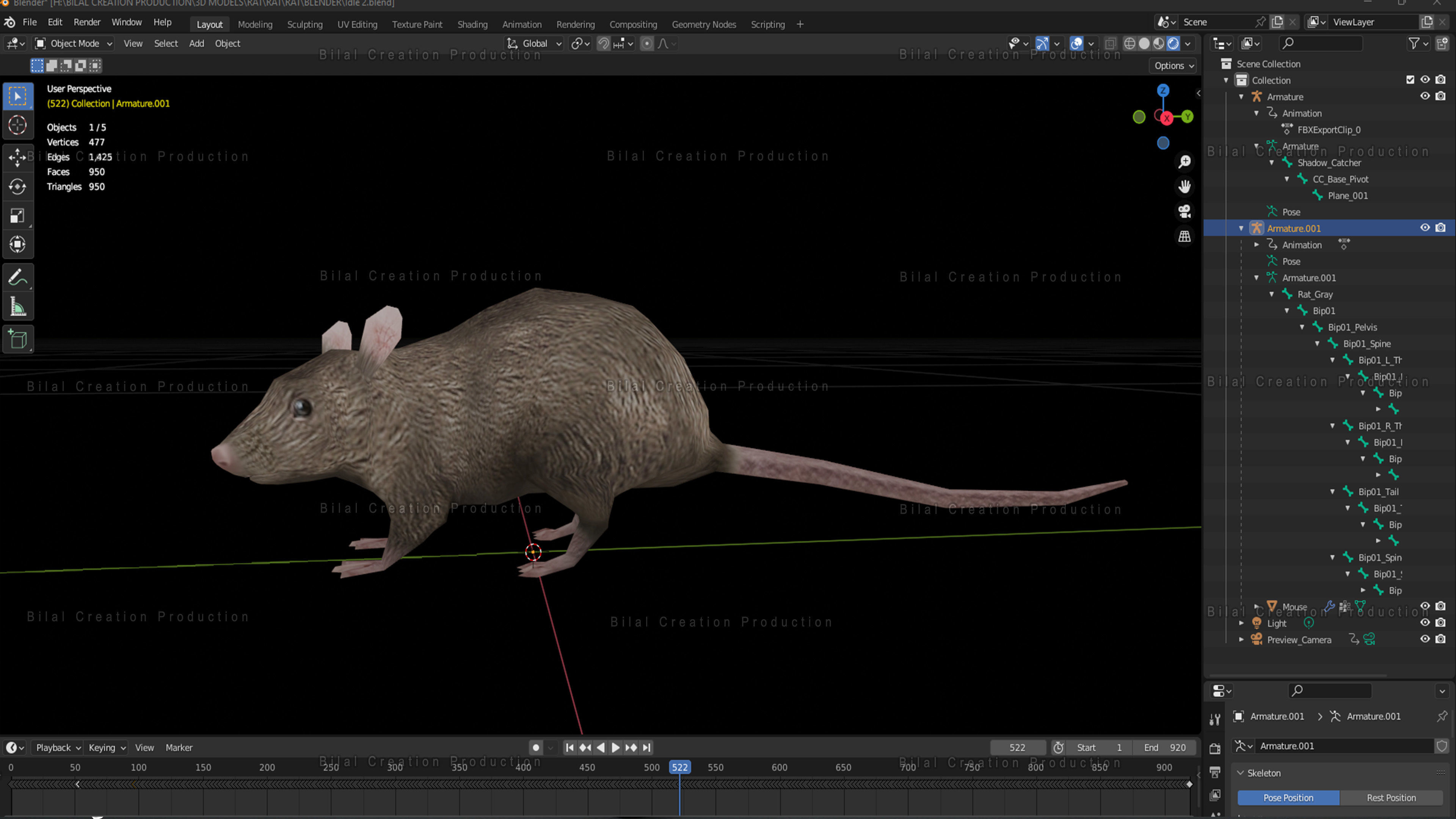The height and width of the screenshot is (819, 1456).
Task: Click the viewport zoom magnifier icon
Action: click(1184, 162)
